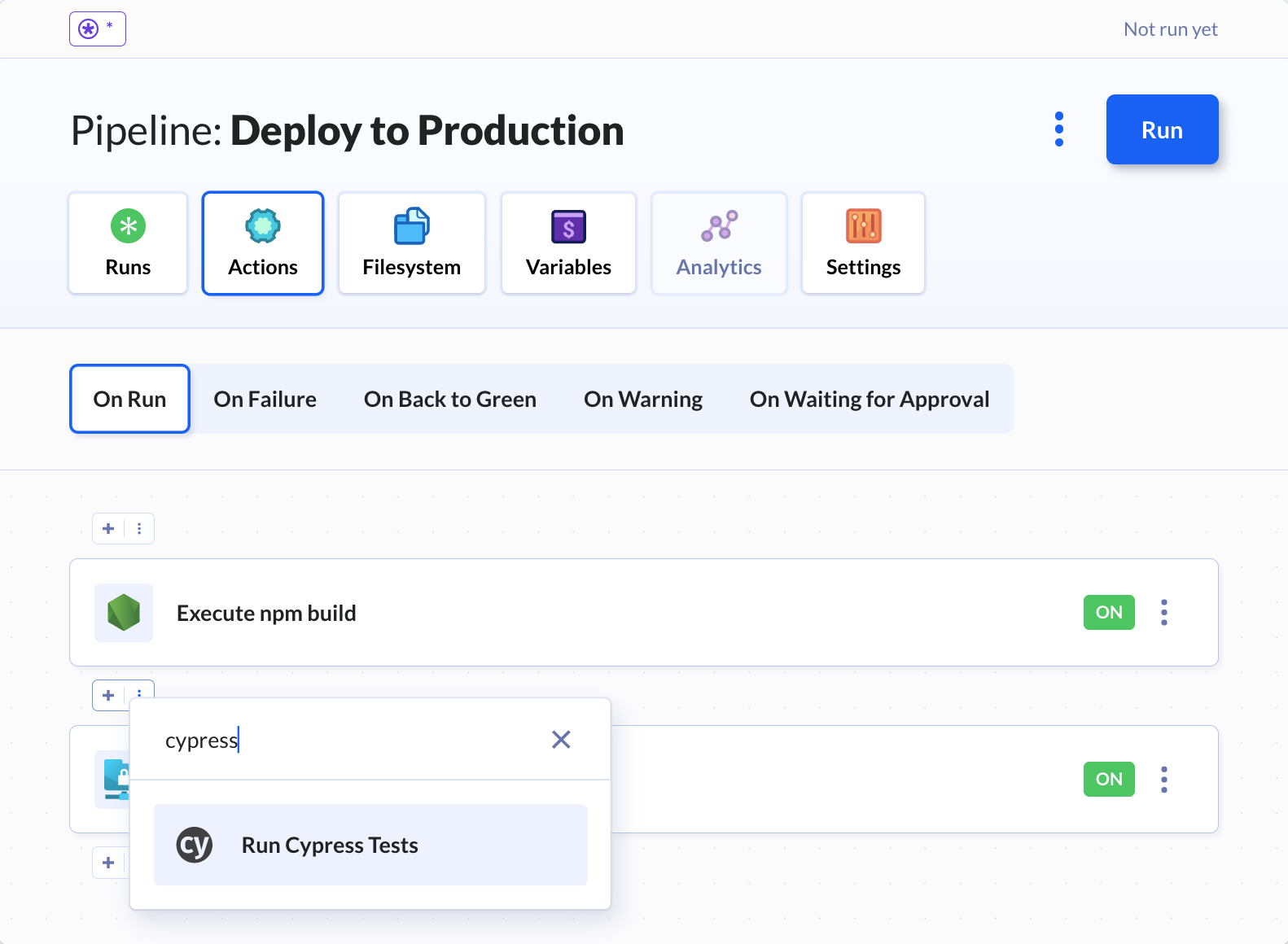Image resolution: width=1288 pixels, height=944 pixels.
Task: Click the Analytics graph icon
Action: click(x=719, y=225)
